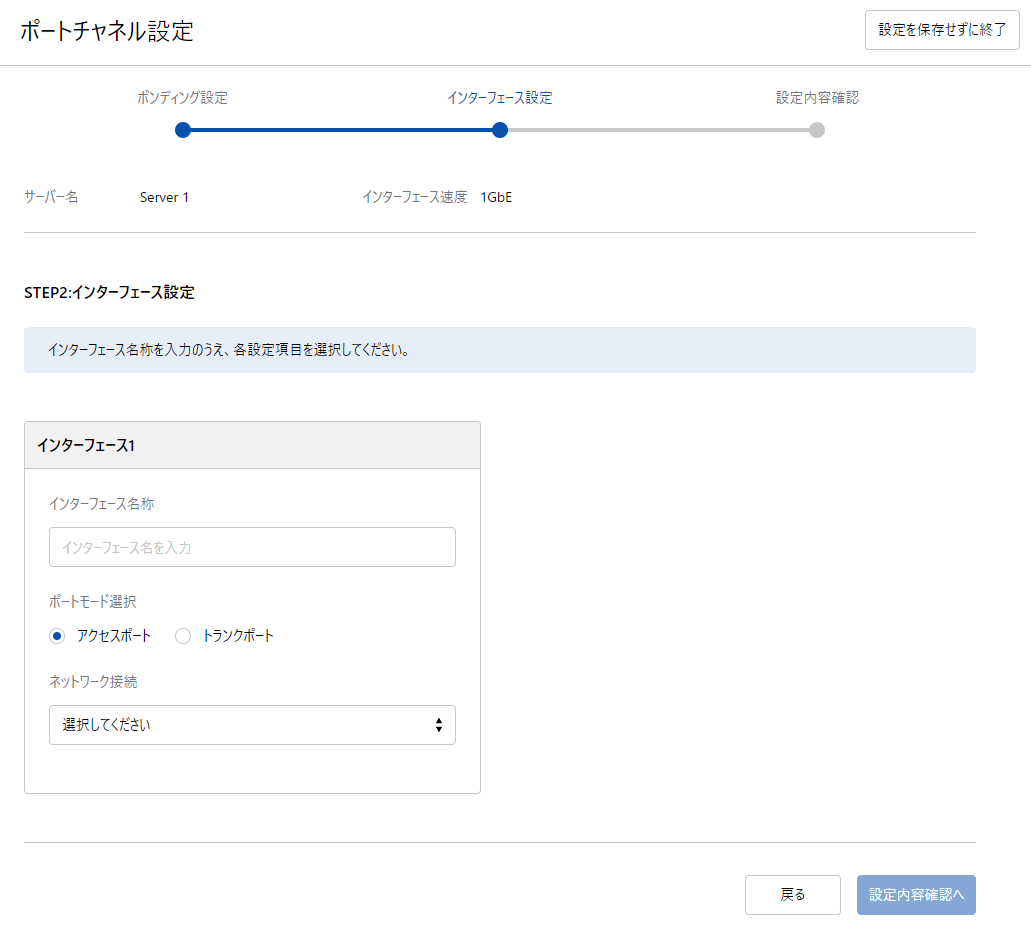The height and width of the screenshot is (932, 1031).
Task: Click the インターフェース名称 field label
Action: tap(103, 503)
